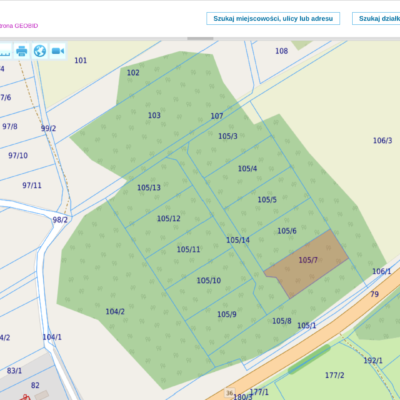Pick parcel 105/4 on the map
400x400 pixels.
coord(247,169)
